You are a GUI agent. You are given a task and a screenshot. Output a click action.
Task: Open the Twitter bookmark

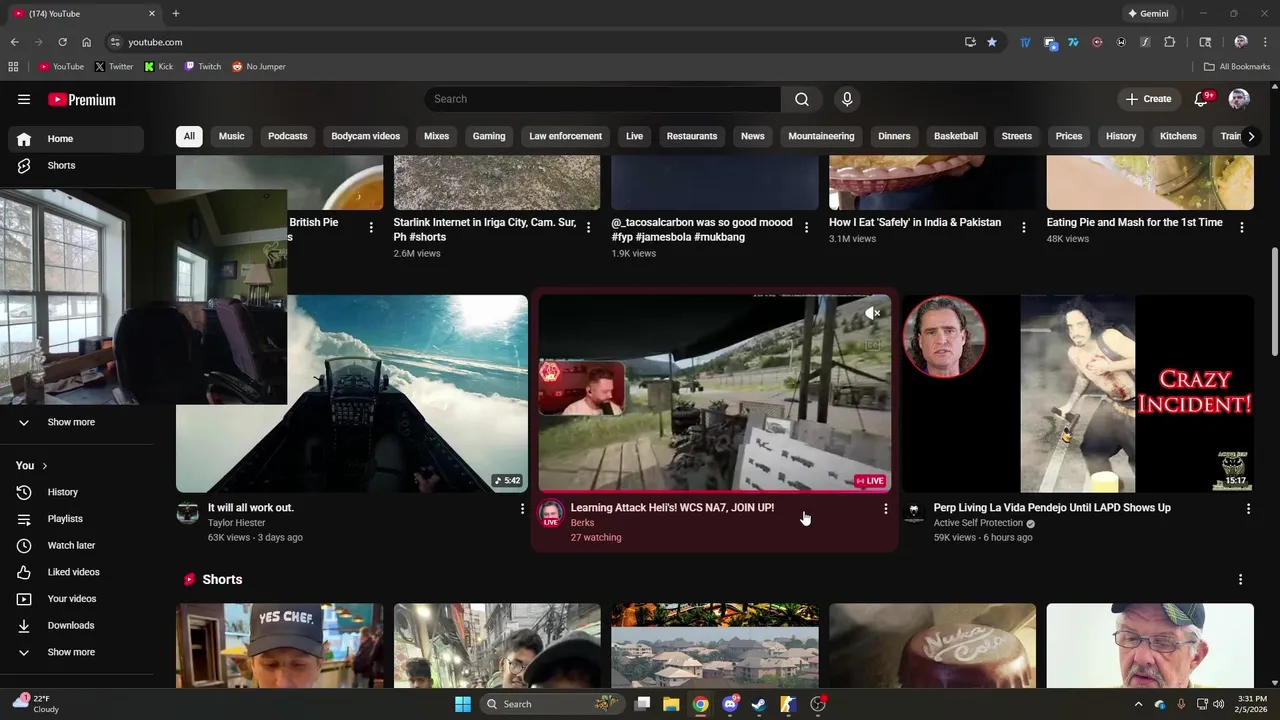114,67
